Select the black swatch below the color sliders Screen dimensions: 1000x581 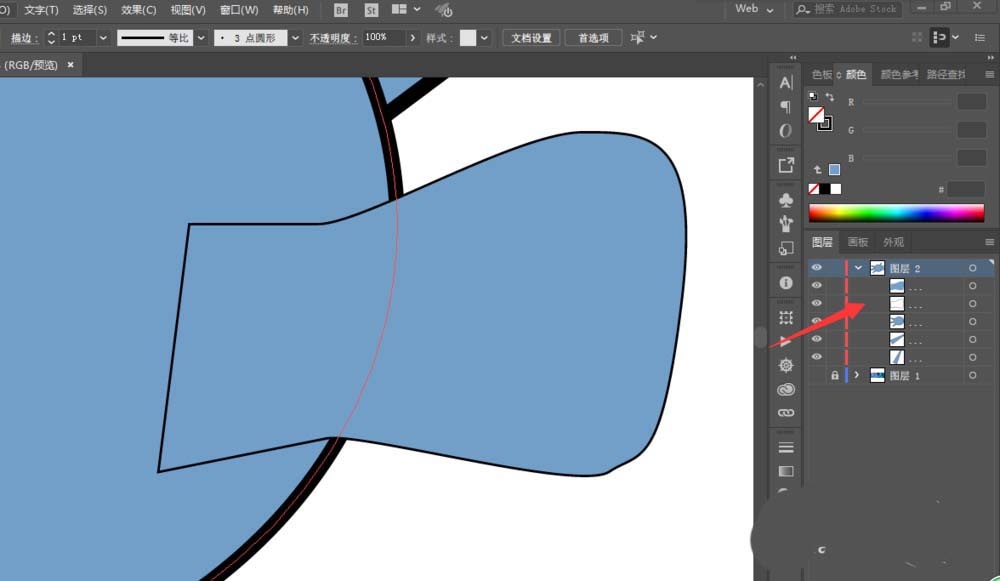point(825,189)
